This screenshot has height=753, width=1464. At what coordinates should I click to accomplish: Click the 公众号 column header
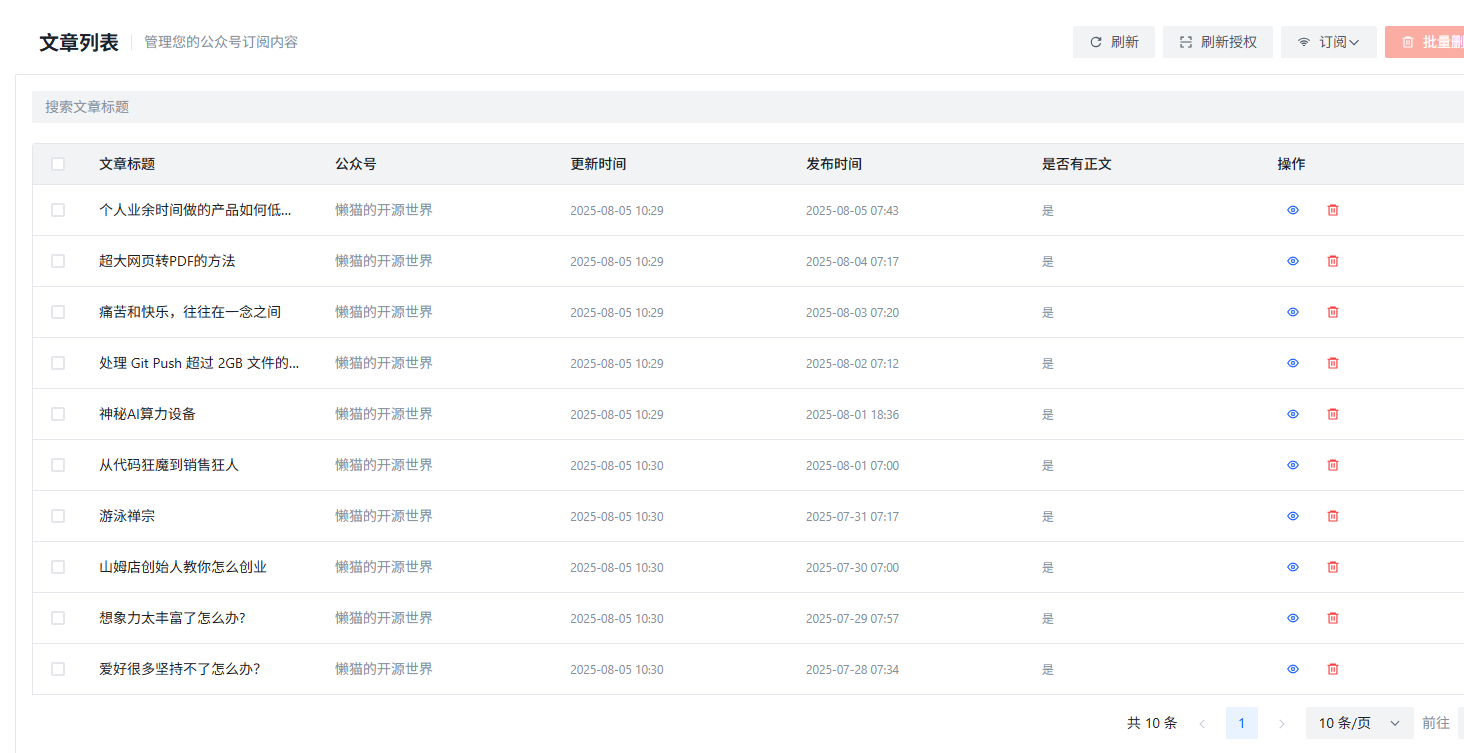point(356,164)
